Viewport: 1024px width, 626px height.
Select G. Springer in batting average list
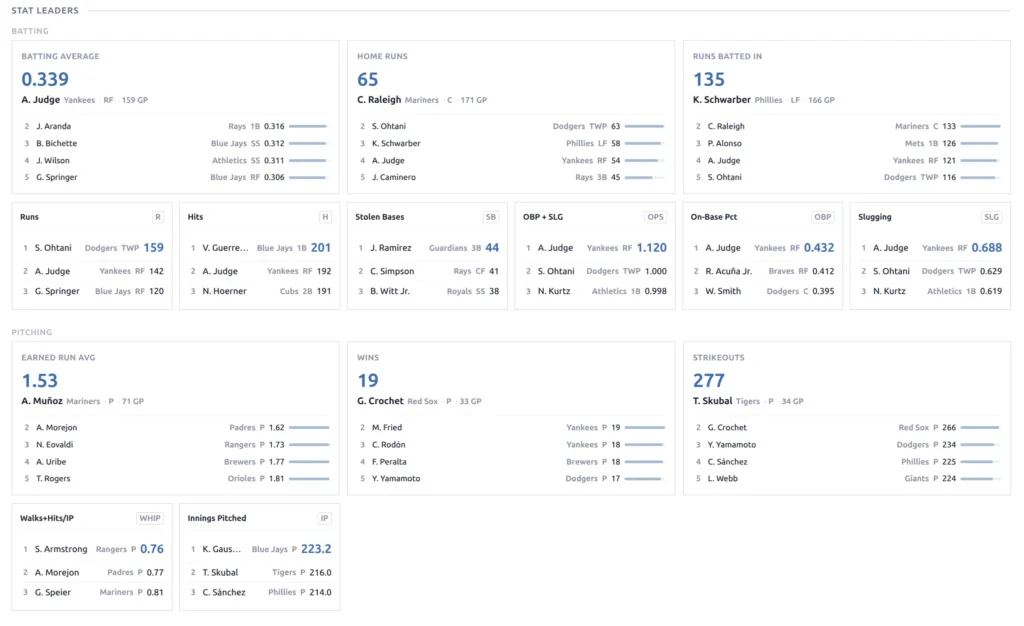coord(56,177)
